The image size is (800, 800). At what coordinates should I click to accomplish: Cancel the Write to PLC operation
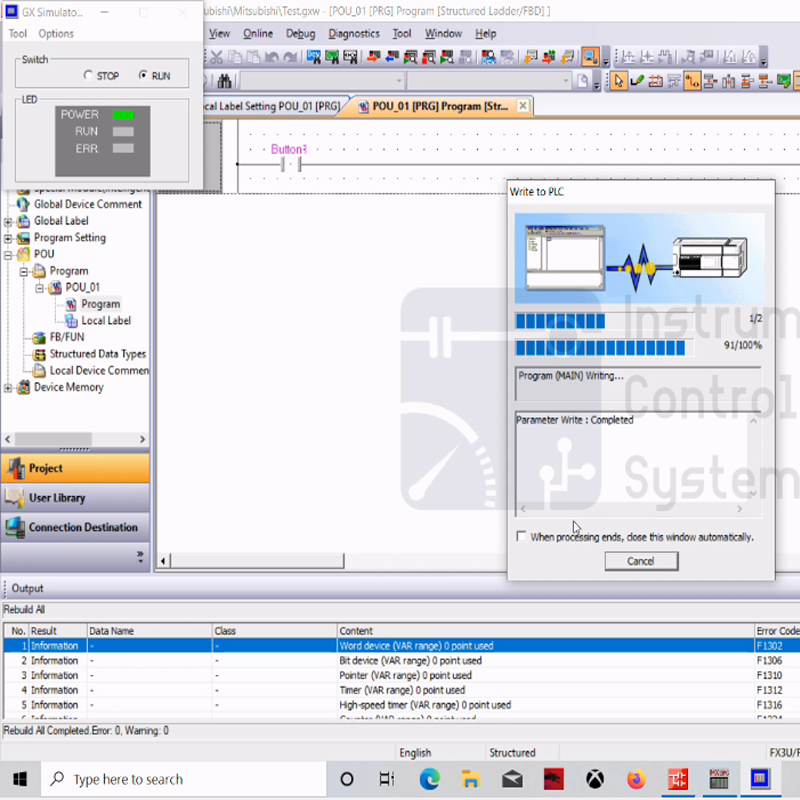pos(640,561)
